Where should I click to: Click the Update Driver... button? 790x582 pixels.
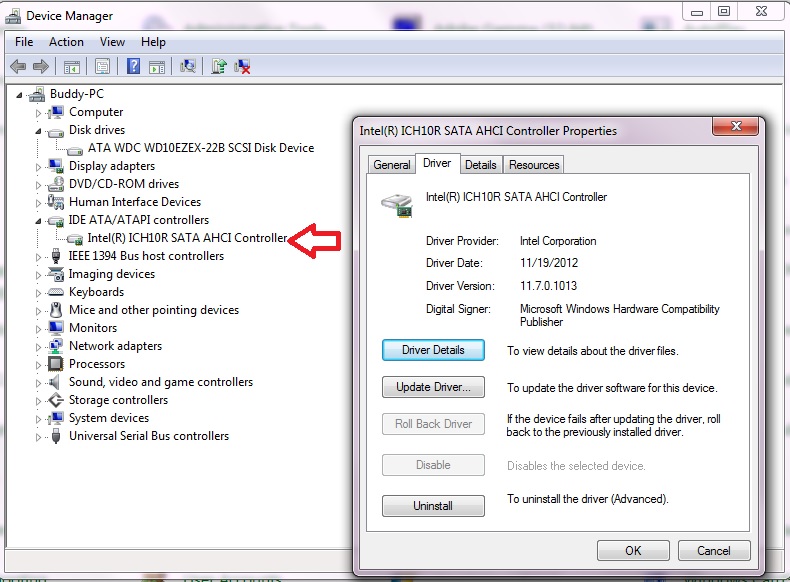(x=433, y=387)
